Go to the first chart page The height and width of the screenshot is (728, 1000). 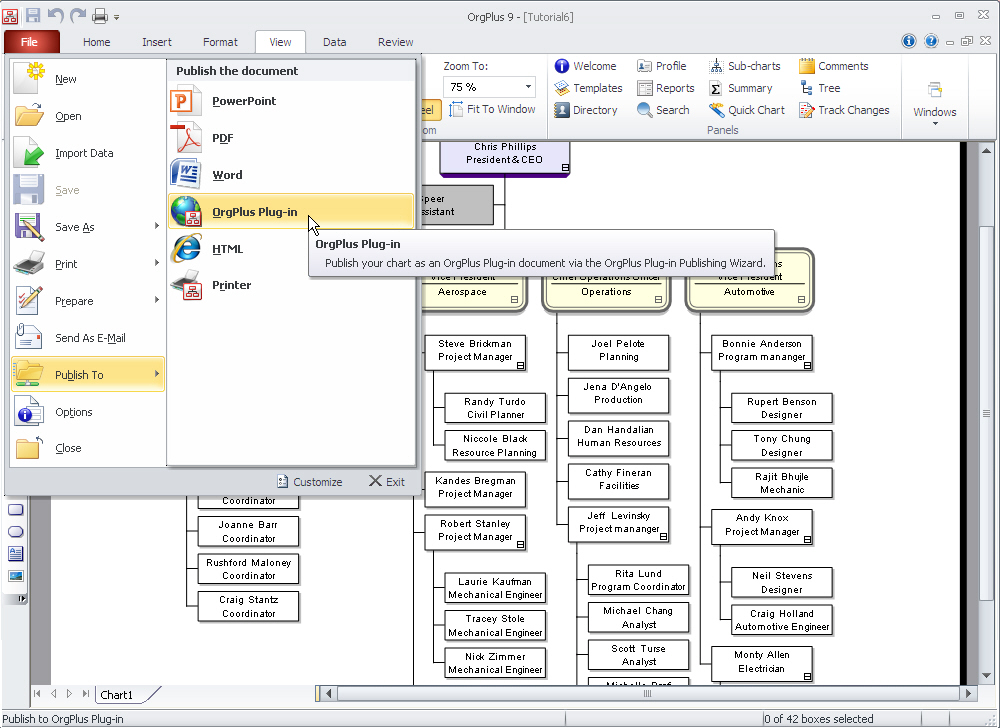coord(37,694)
